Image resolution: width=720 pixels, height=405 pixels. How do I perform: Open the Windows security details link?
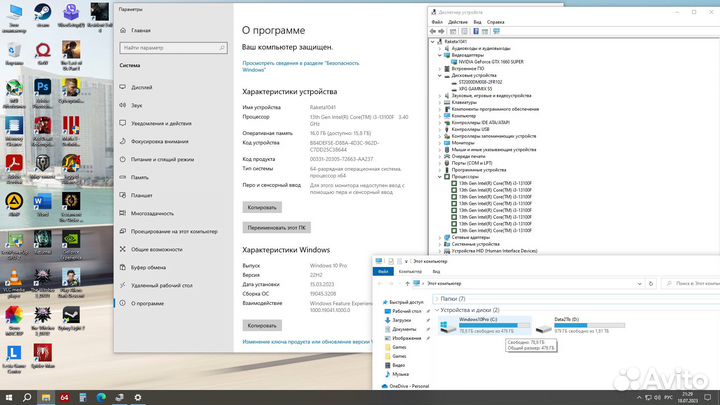coord(300,67)
